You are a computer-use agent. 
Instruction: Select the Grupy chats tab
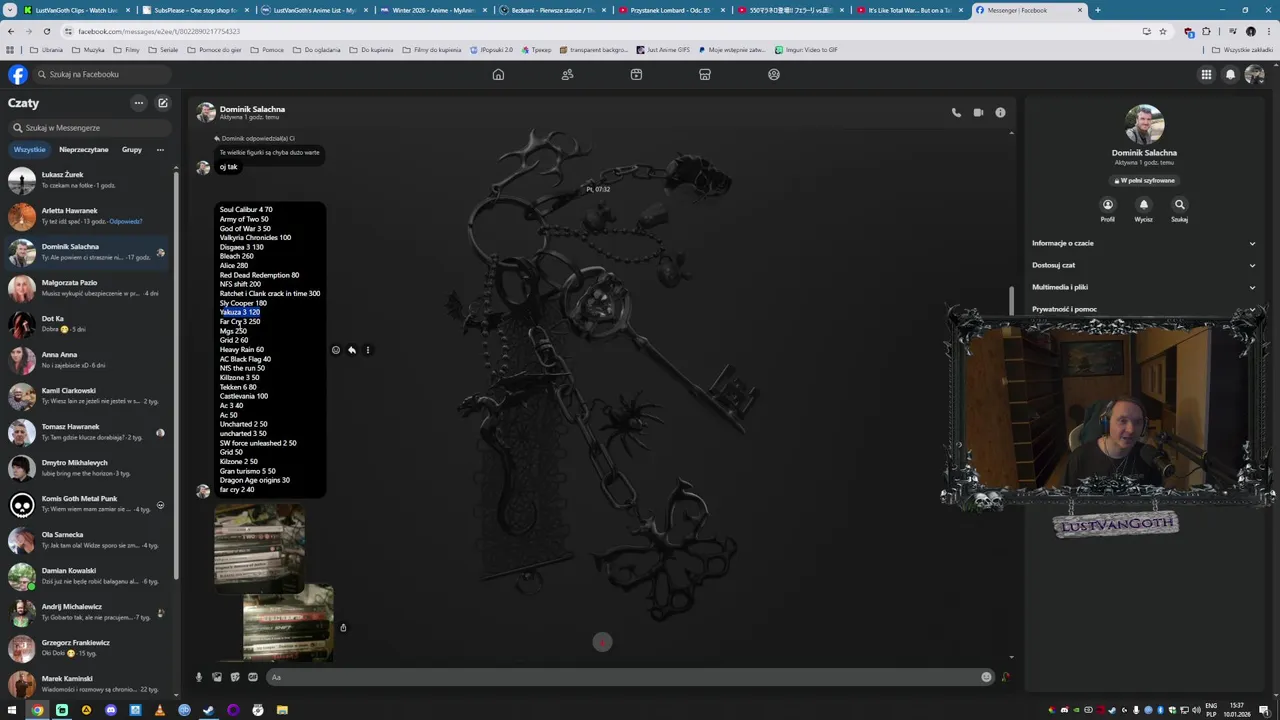point(132,150)
